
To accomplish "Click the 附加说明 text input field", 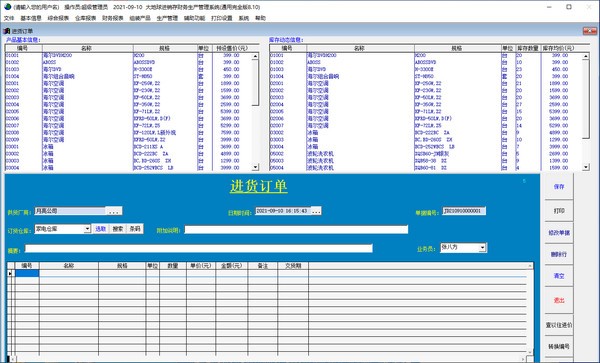I will tap(296, 230).
